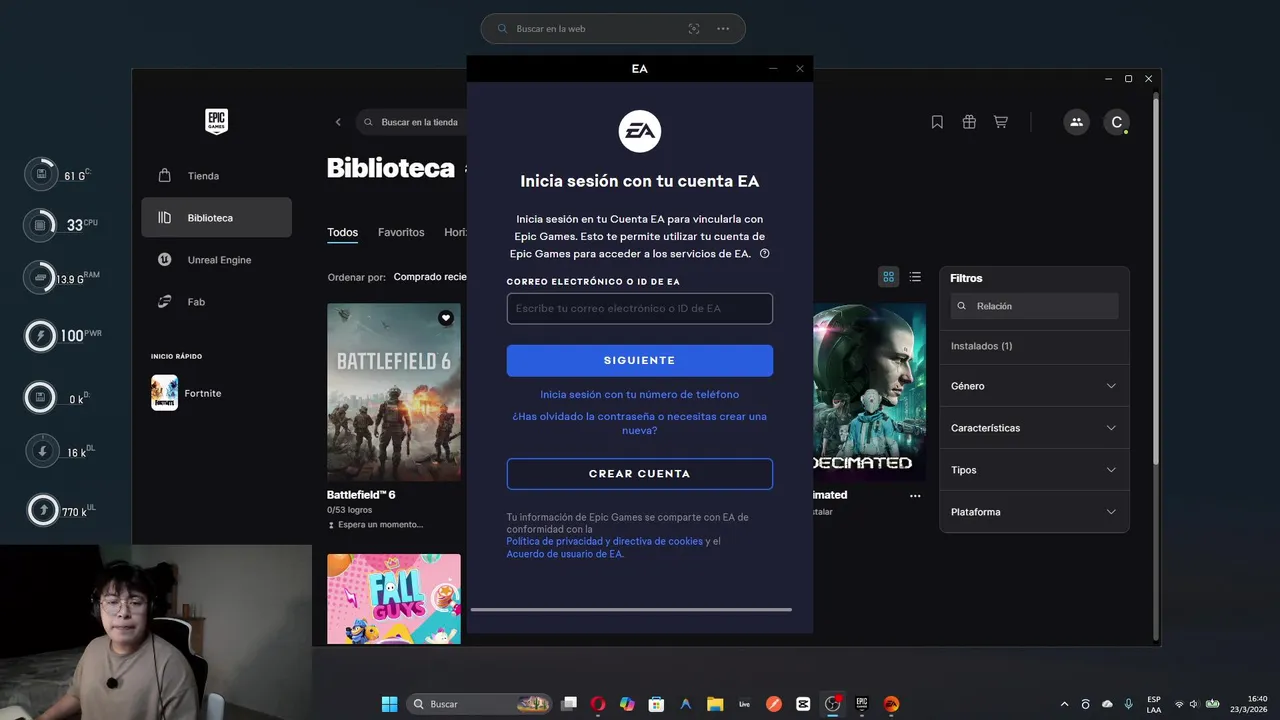This screenshot has width=1280, height=720.
Task: Open the Decimated three-dot options menu
Action: pos(914,496)
